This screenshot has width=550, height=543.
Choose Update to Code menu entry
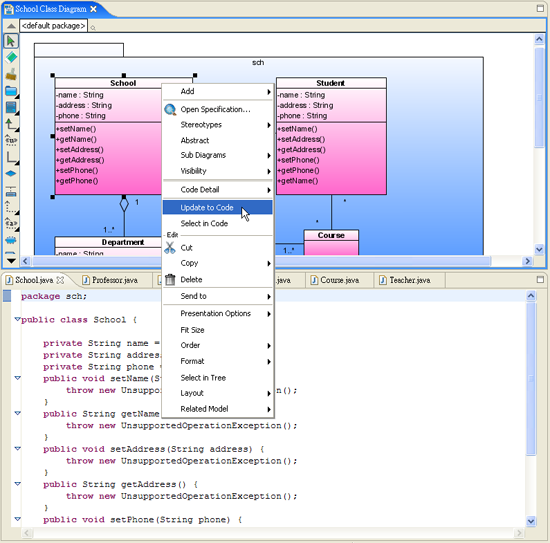[217, 208]
